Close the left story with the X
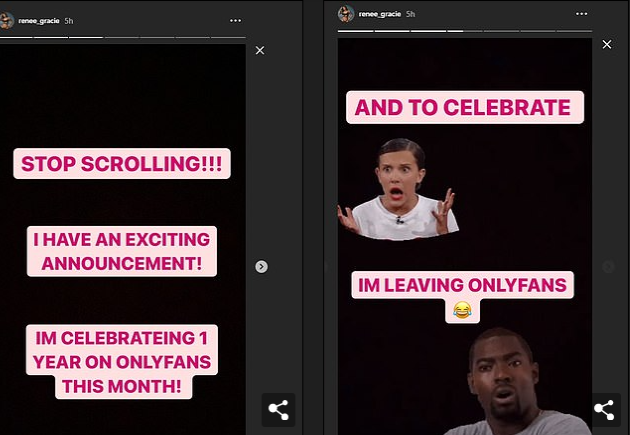630x435 pixels. pos(260,50)
